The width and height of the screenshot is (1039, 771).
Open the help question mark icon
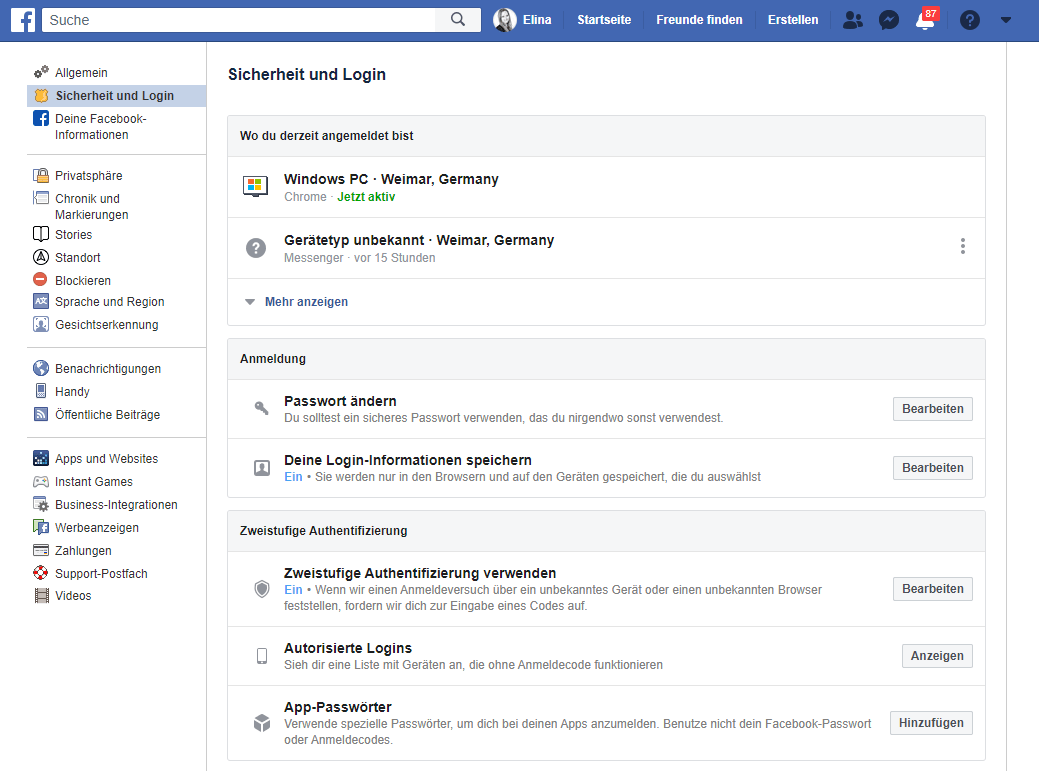coord(969,20)
